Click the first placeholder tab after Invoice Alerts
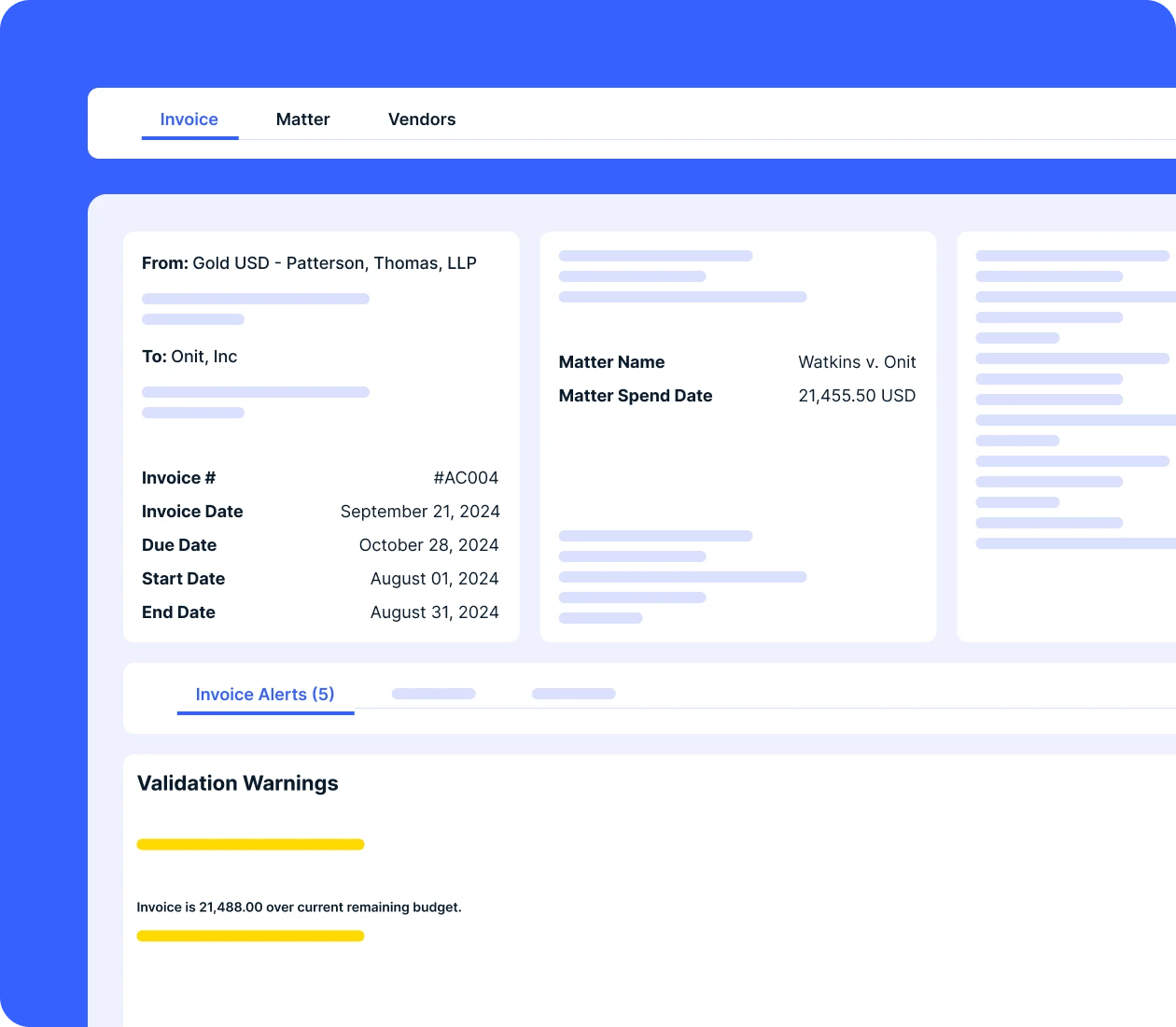1176x1027 pixels. 434,694
